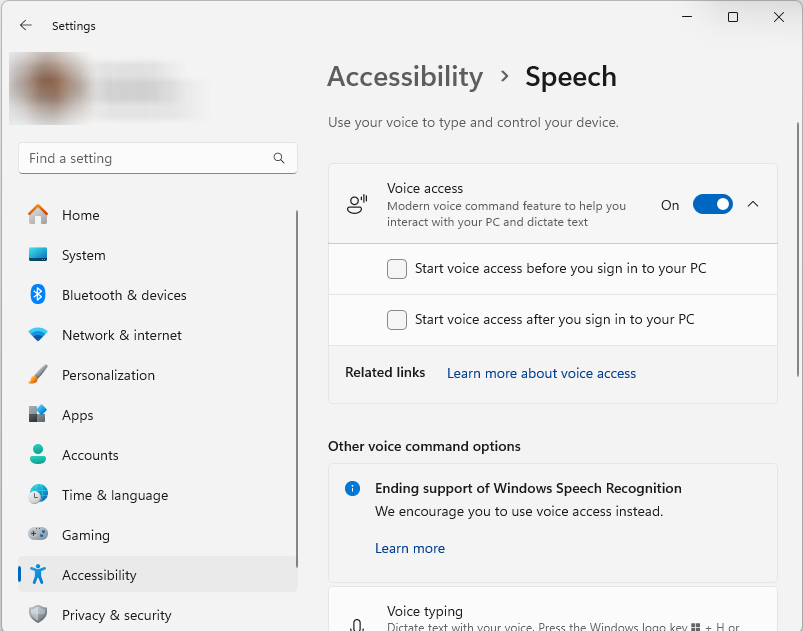Click the Voice typing card title
This screenshot has width=803, height=631.
click(425, 611)
